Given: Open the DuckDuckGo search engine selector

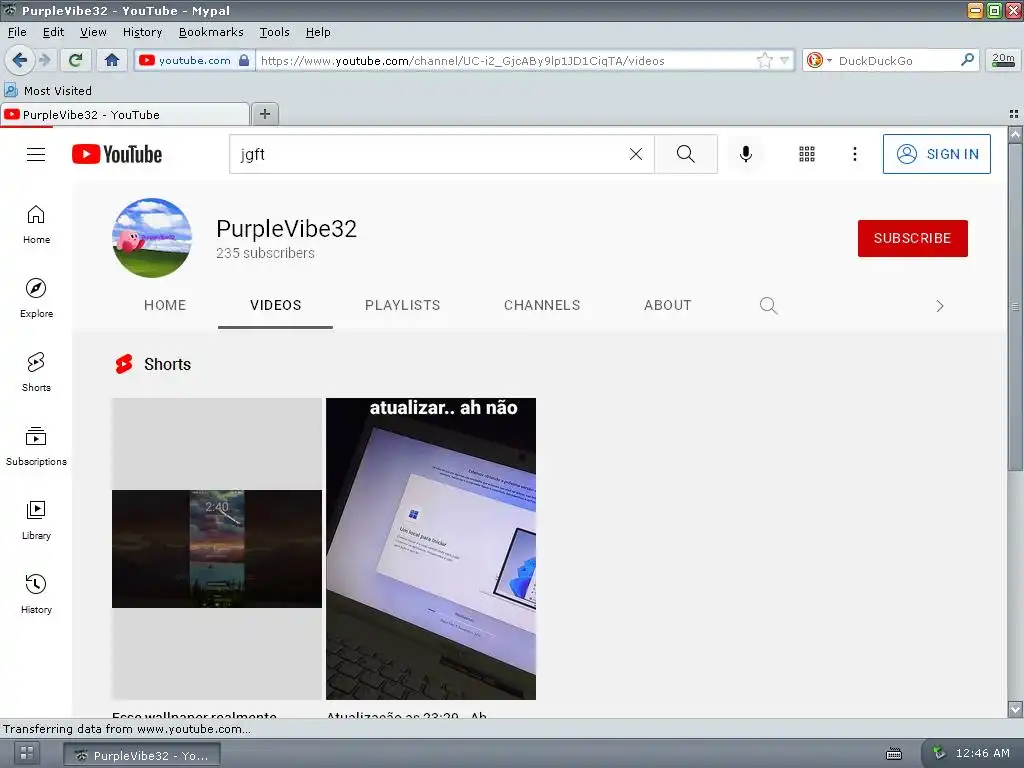Looking at the screenshot, I should [x=819, y=61].
